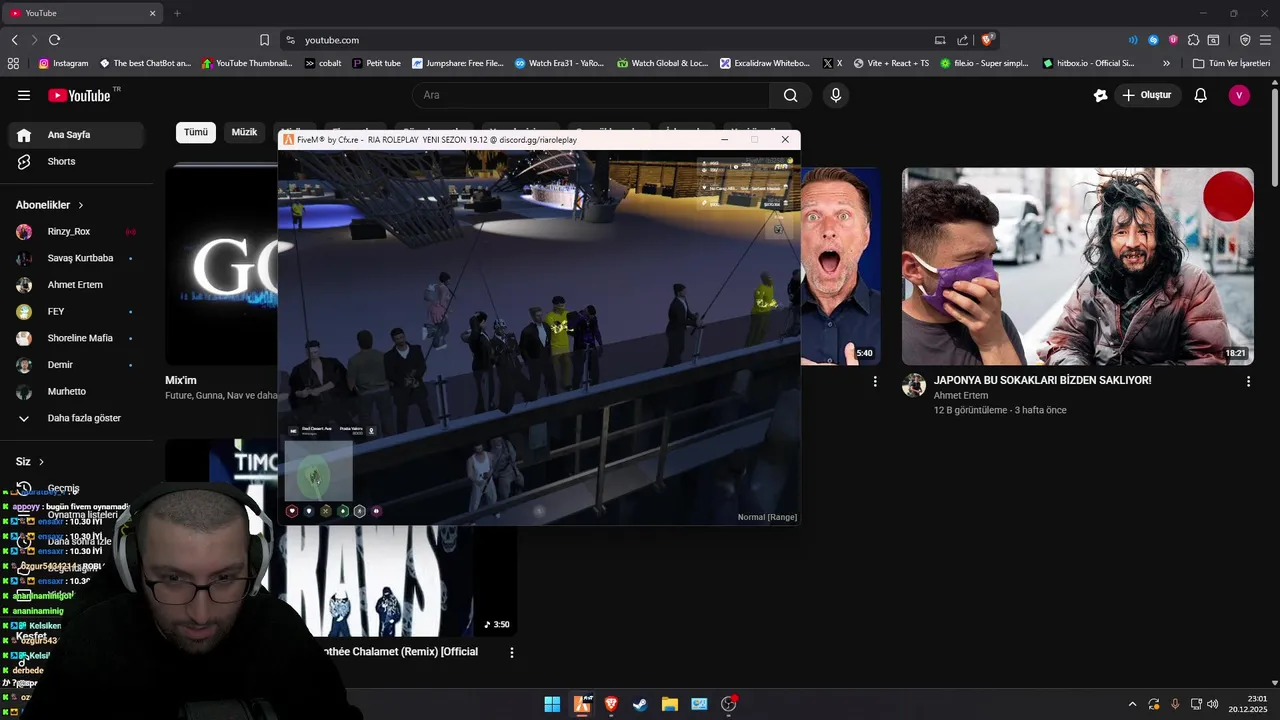
Task: Switch to the YouTube browser tab
Action: coord(84,13)
